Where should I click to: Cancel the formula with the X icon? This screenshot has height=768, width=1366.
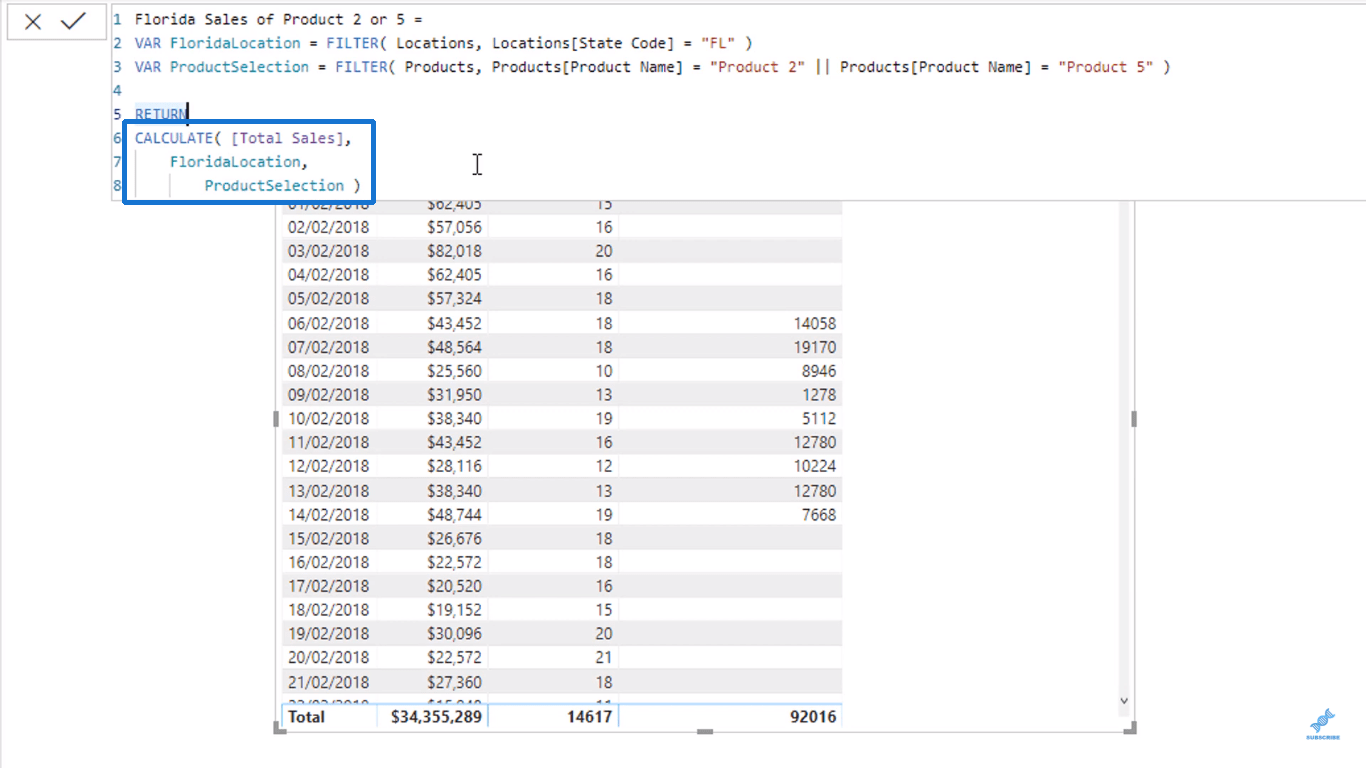click(x=33, y=21)
